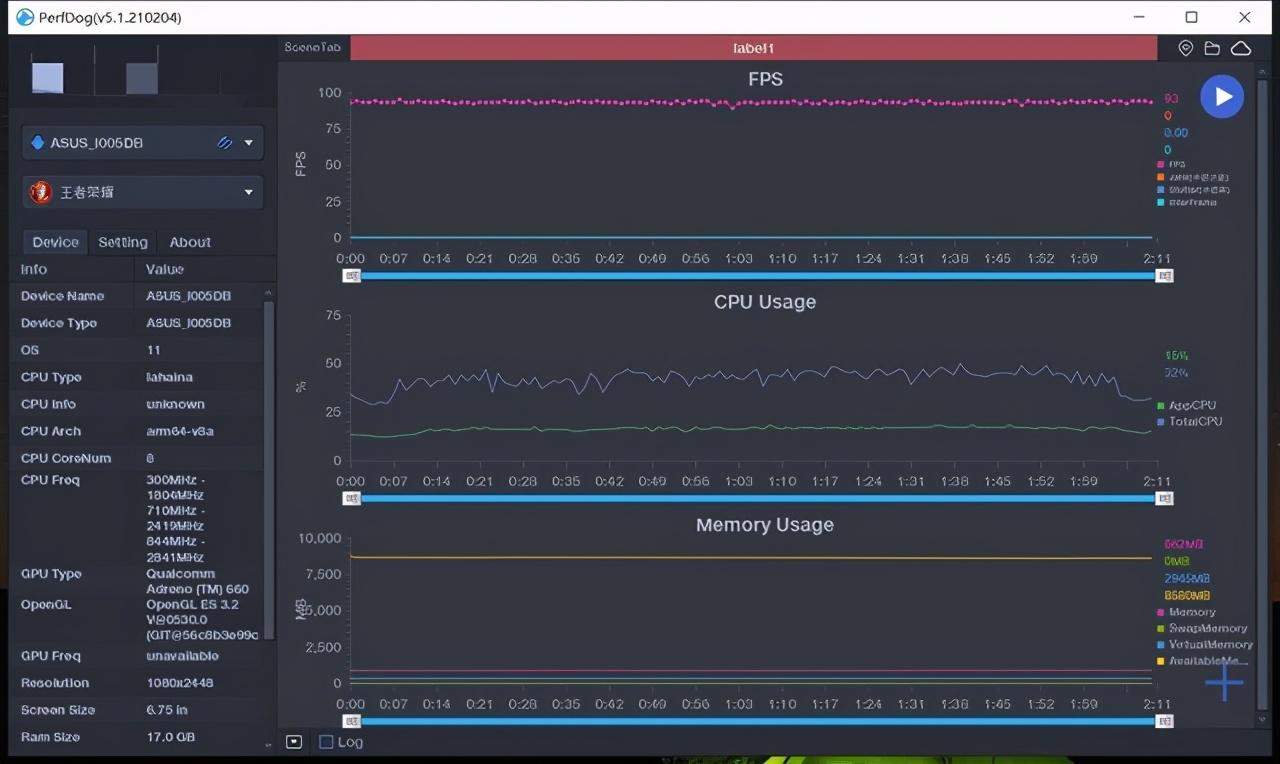Enable the Log checkbox

326,742
